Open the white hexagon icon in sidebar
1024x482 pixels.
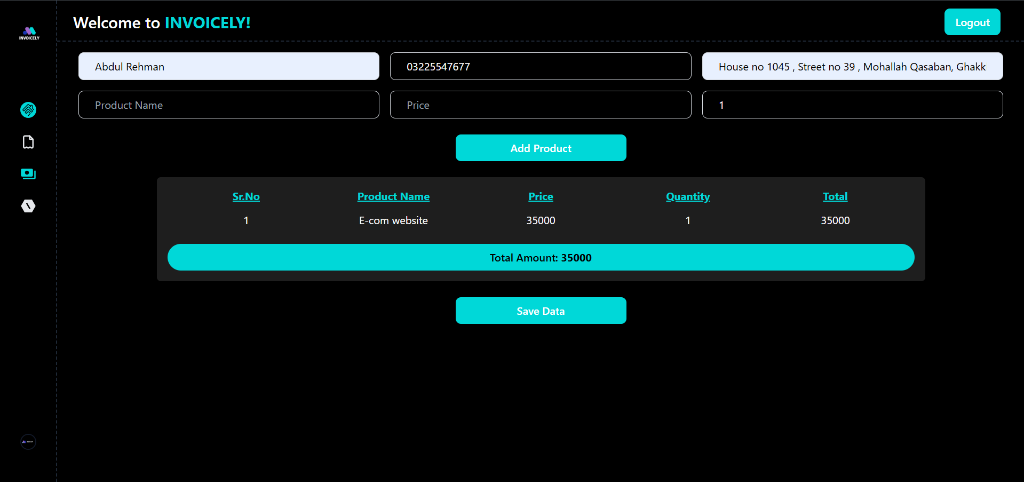click(28, 206)
